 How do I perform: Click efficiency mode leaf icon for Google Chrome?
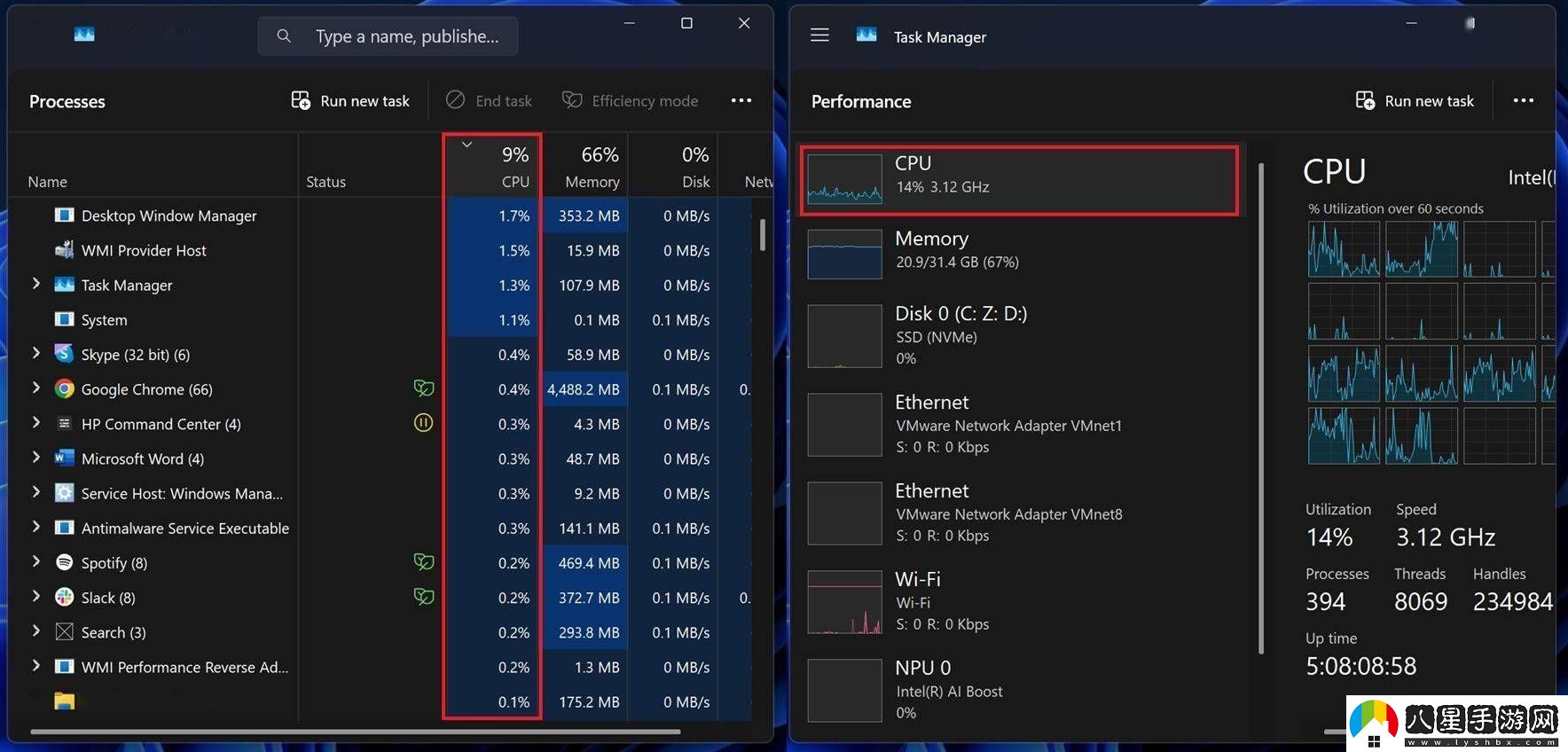pyautogui.click(x=424, y=388)
